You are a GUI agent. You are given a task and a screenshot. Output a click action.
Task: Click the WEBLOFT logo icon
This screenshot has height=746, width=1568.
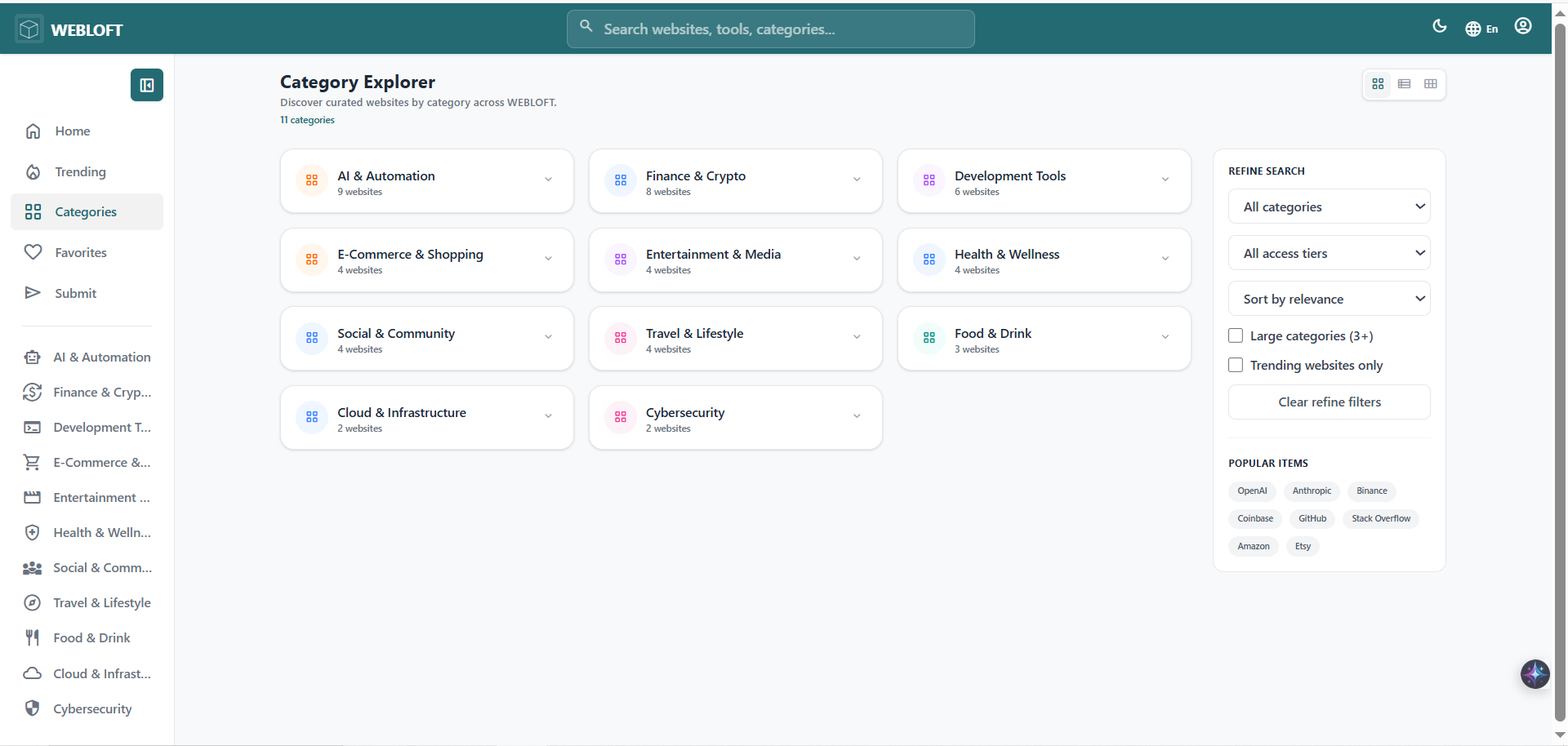tap(28, 28)
